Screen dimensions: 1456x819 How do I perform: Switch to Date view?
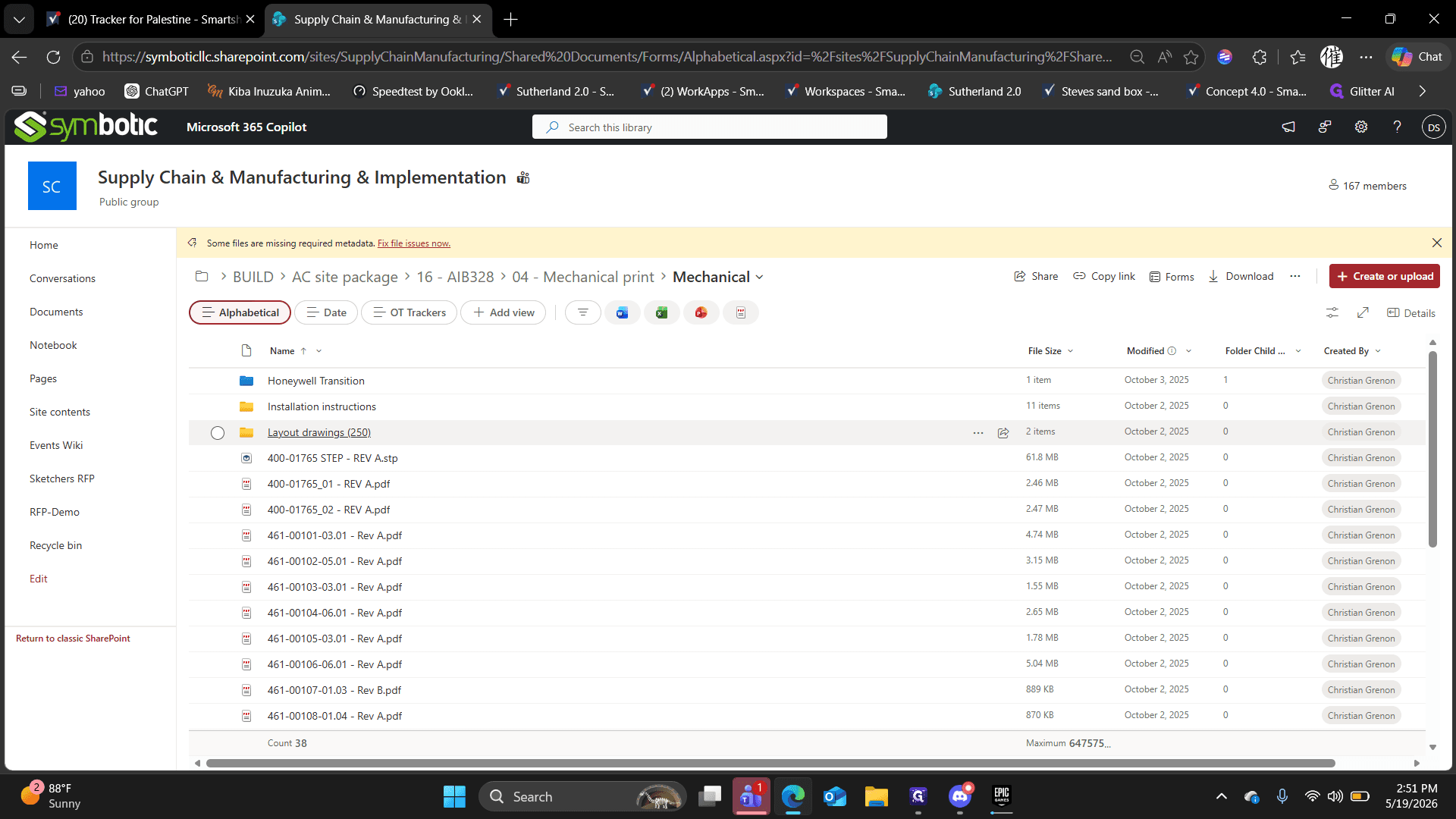coord(326,312)
